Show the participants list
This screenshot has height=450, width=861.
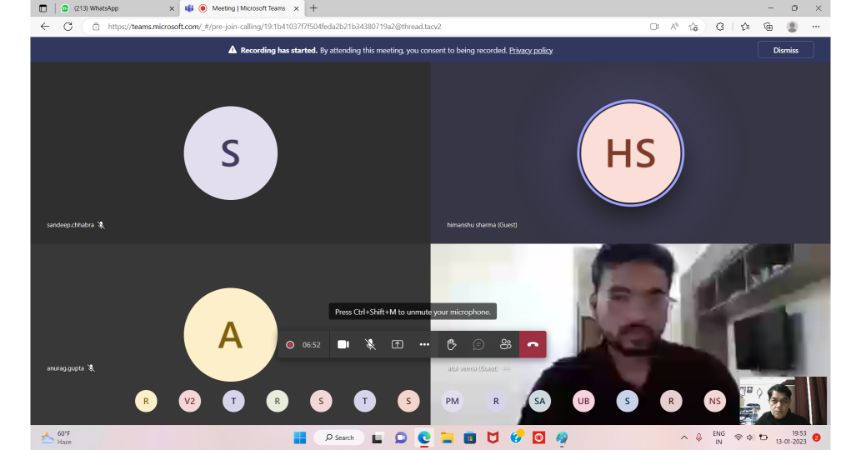505,344
